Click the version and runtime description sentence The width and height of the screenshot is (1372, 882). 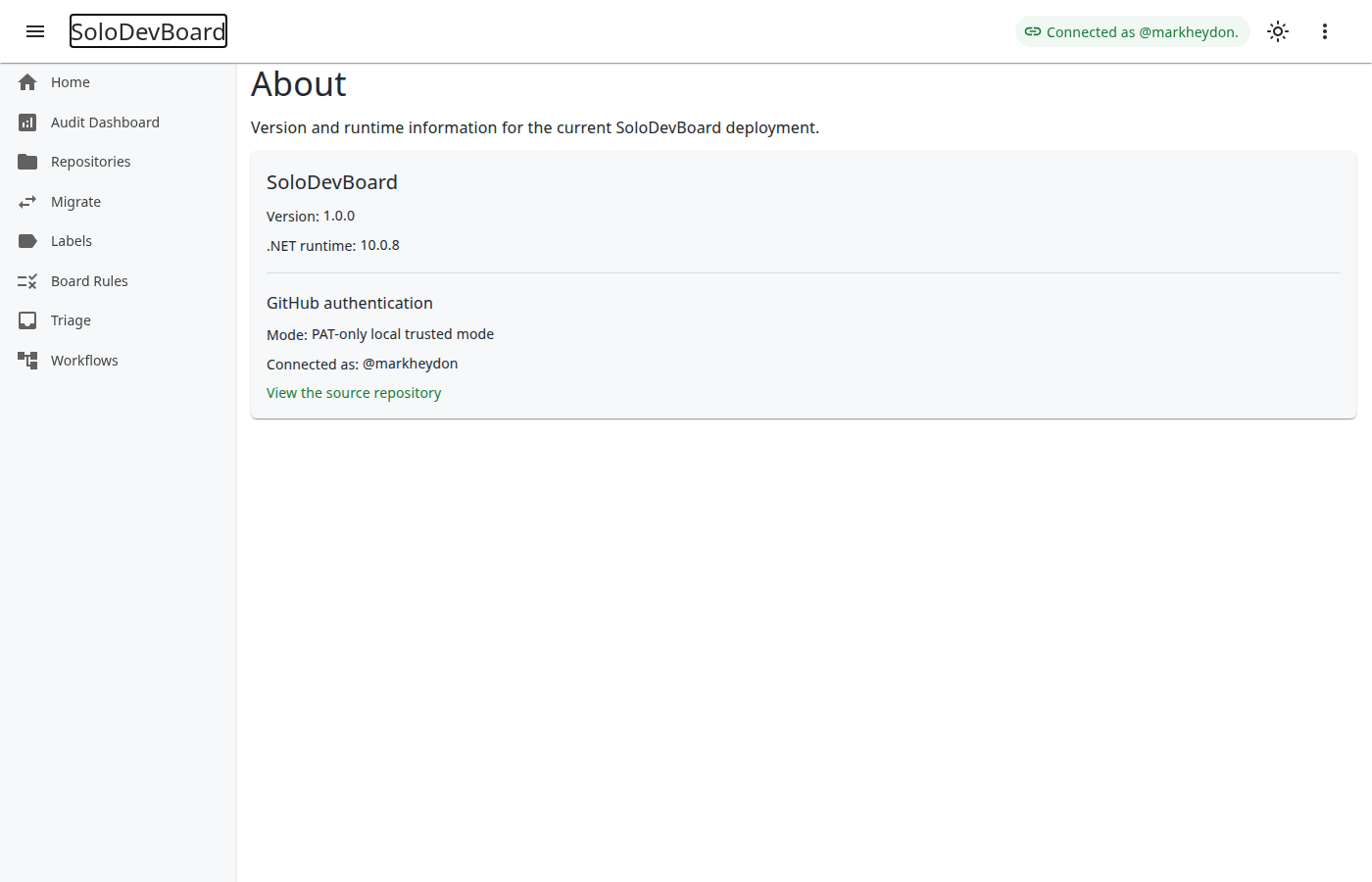pos(535,128)
